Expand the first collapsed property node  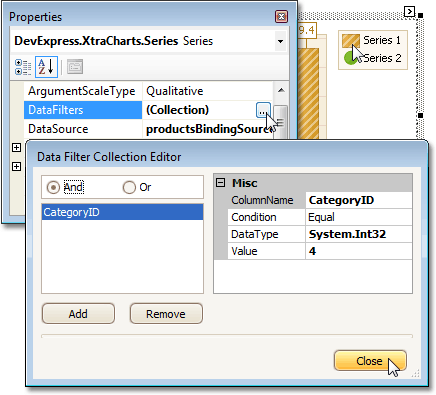pos(16,147)
